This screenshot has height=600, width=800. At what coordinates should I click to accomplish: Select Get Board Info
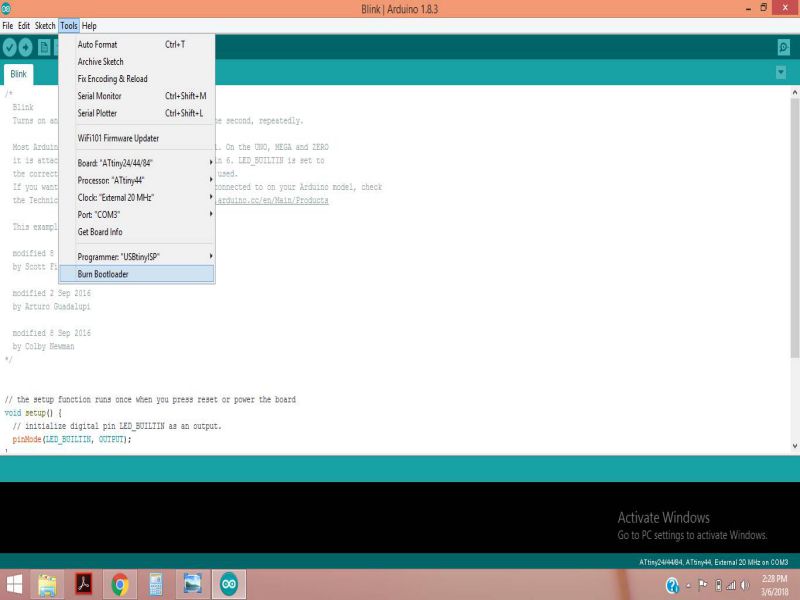(x=137, y=232)
